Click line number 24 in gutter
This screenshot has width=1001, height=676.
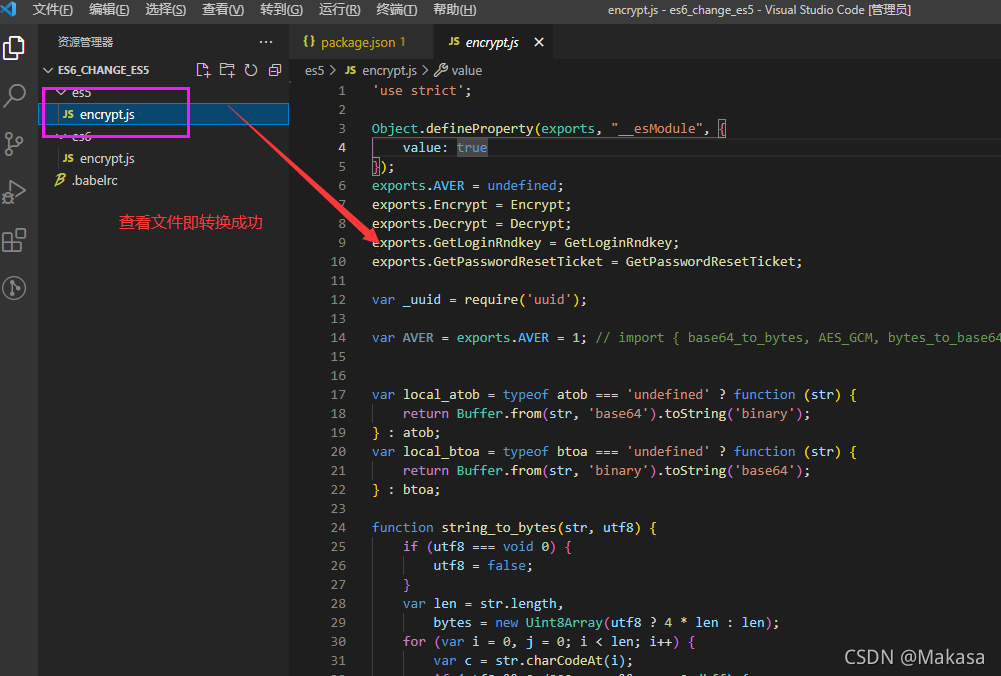pyautogui.click(x=338, y=527)
